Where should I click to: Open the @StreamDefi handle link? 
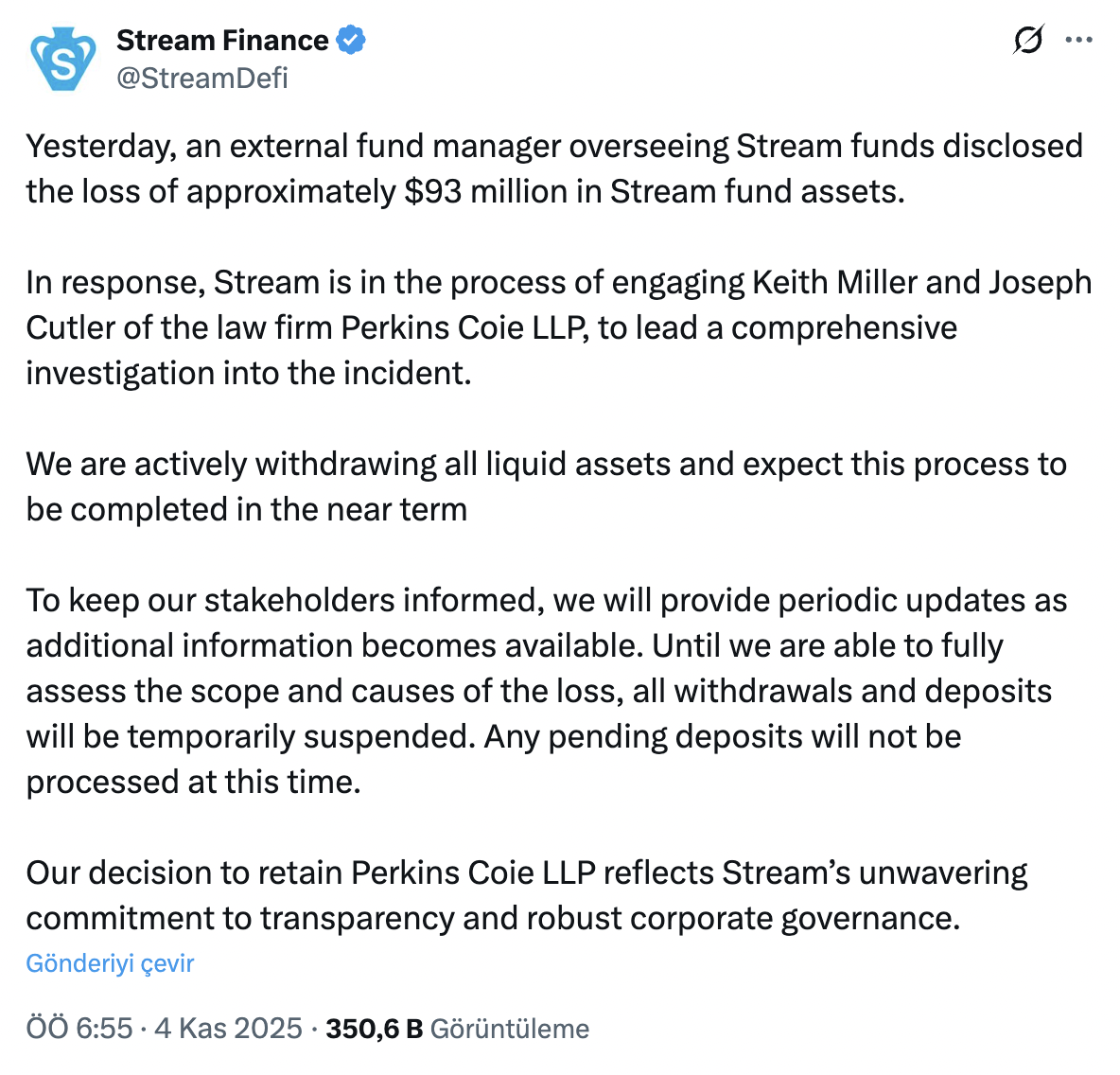201,78
